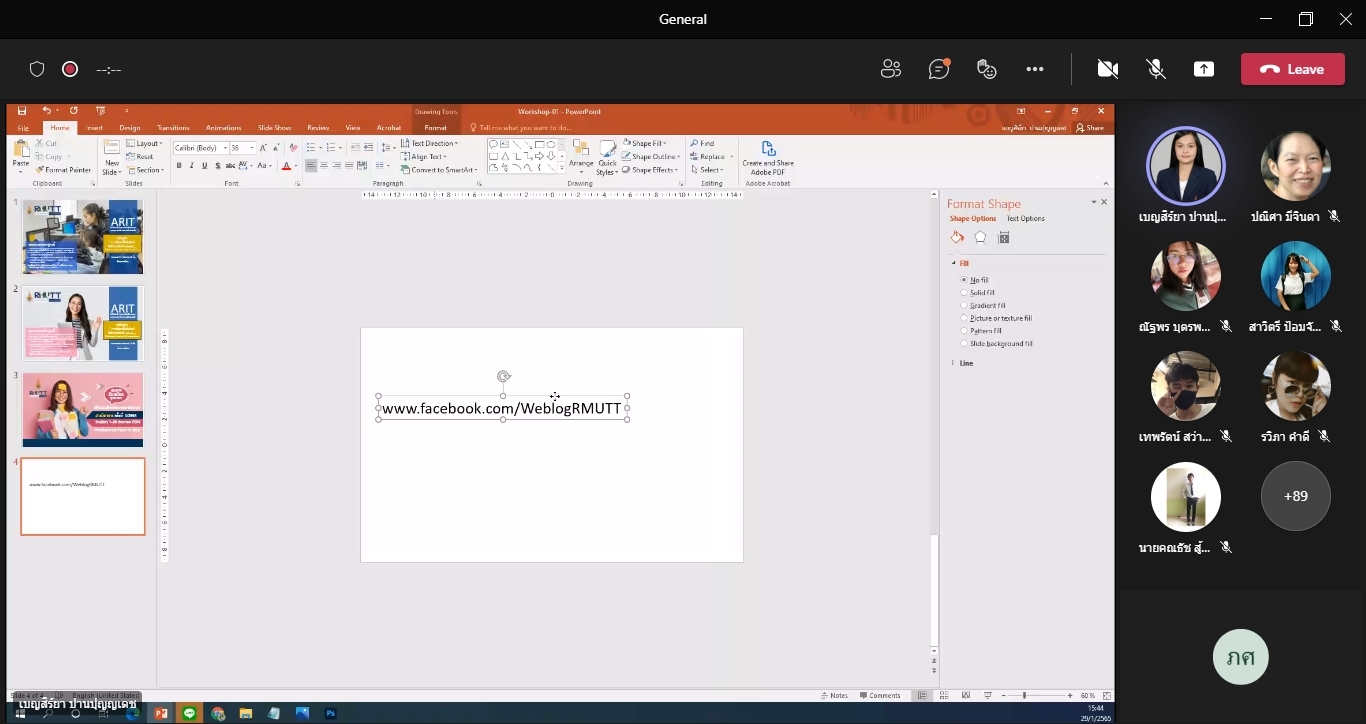Screen dimensions: 1366x724
Task: Adjust the zoom slider in status bar
Action: 1024,695
